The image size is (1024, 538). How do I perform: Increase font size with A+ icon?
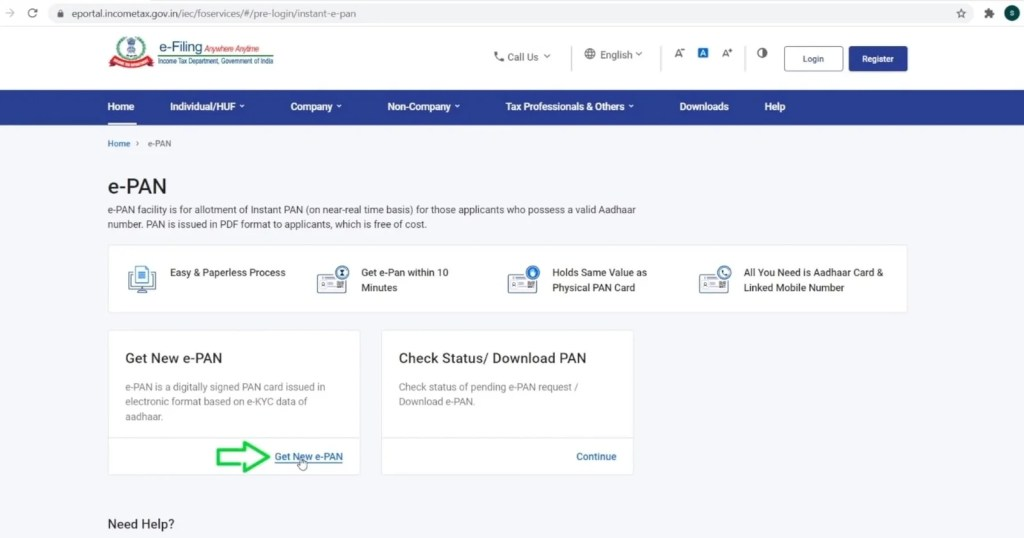[727, 54]
